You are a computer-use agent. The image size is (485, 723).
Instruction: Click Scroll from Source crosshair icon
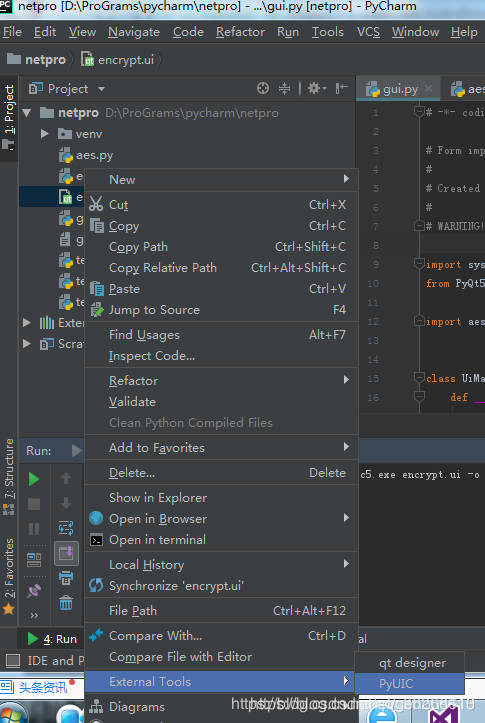[263, 88]
